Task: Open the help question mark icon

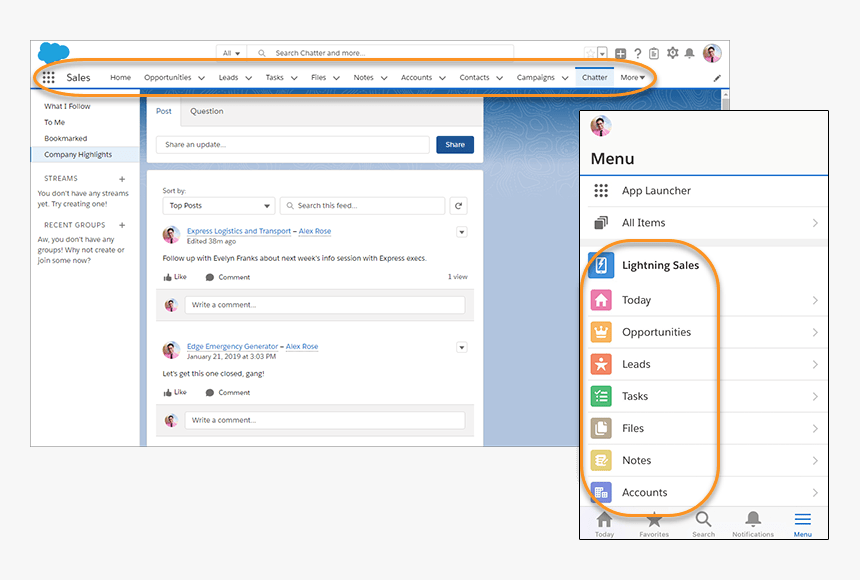Action: coord(637,53)
